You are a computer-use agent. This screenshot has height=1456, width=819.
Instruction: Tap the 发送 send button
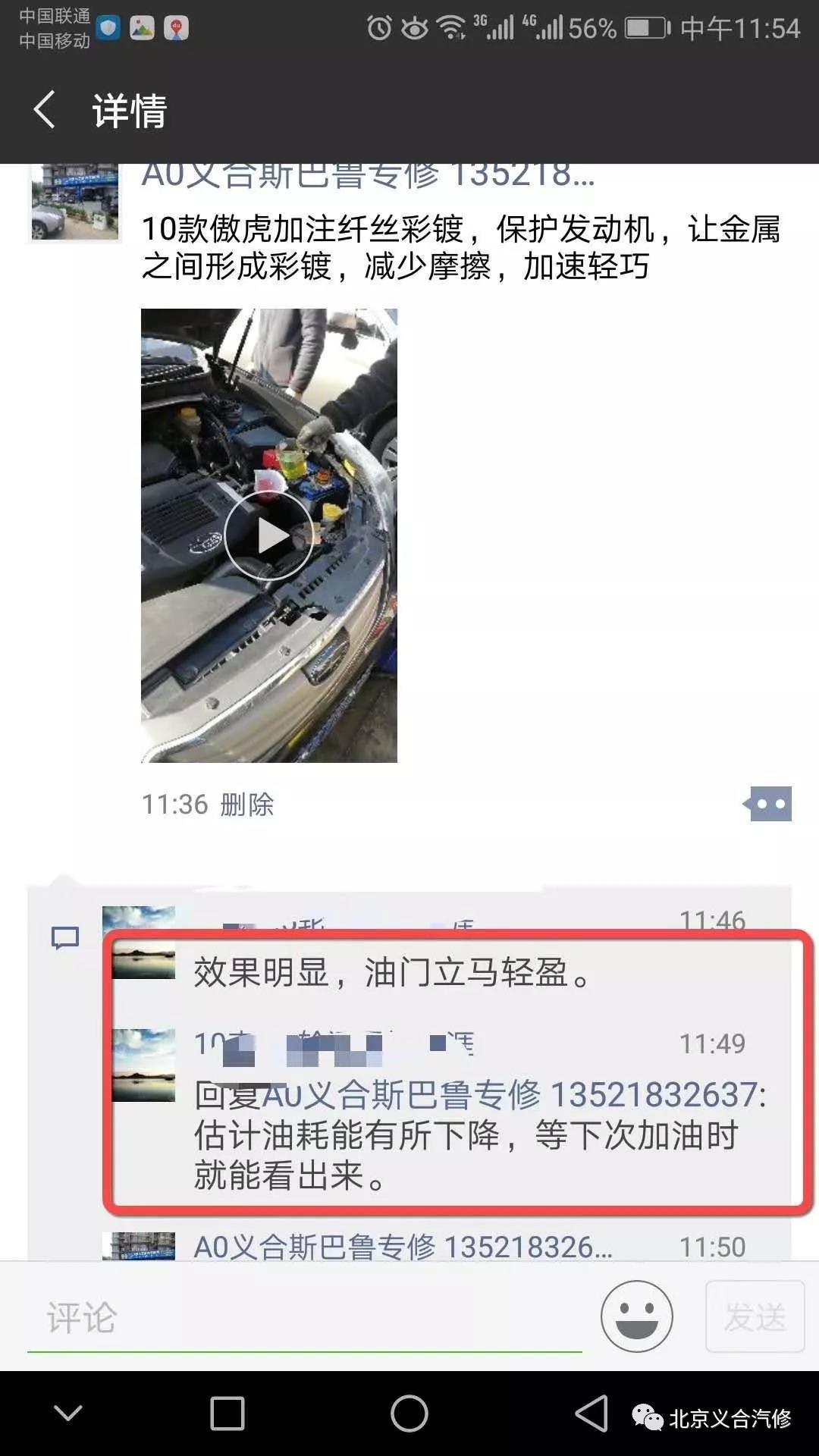(755, 1316)
